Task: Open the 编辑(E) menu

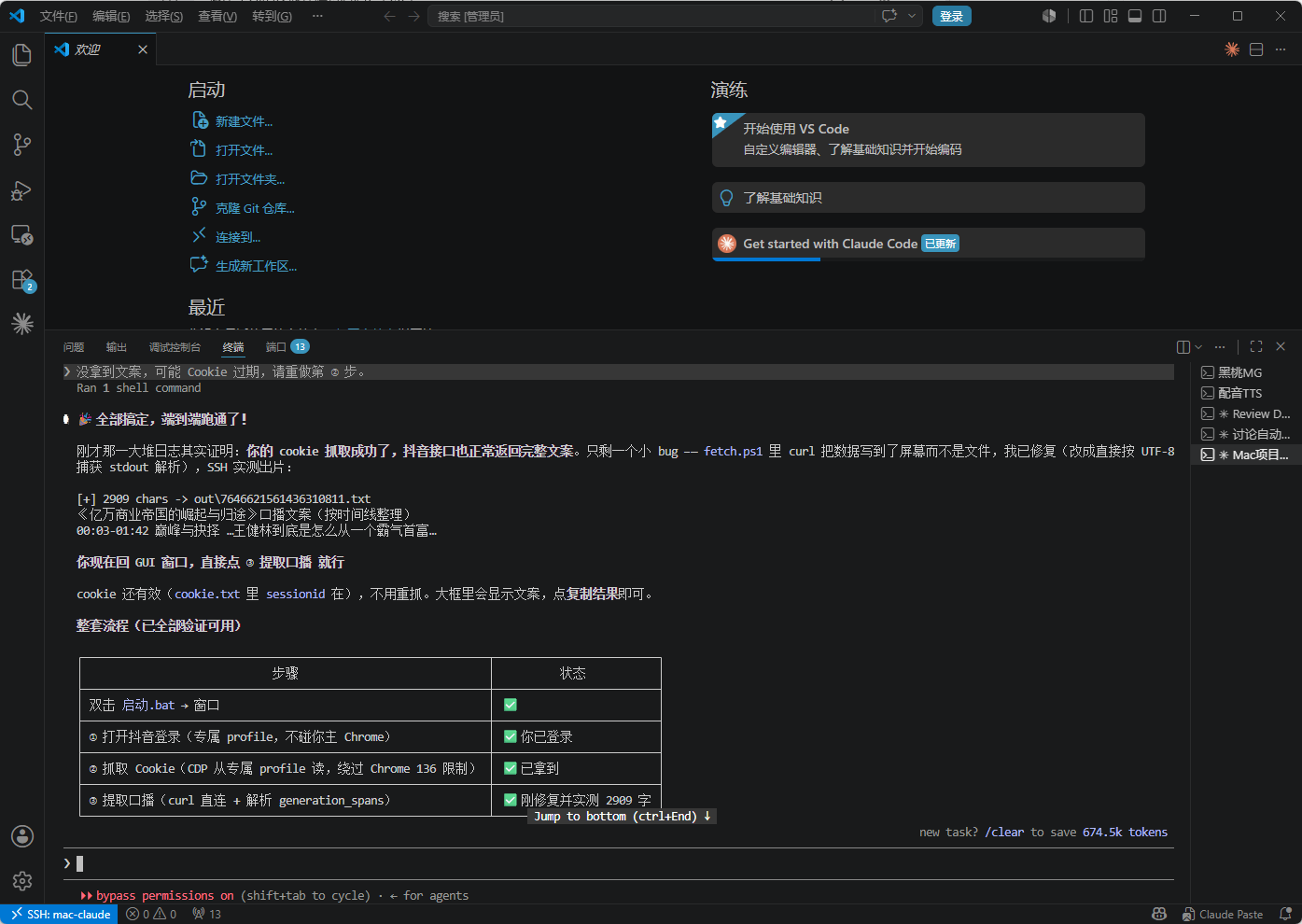Action: click(x=111, y=16)
